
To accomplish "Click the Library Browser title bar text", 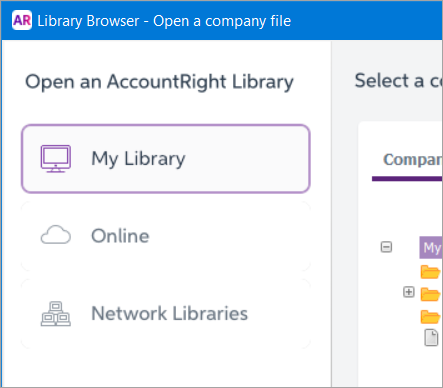I will click(x=164, y=21).
